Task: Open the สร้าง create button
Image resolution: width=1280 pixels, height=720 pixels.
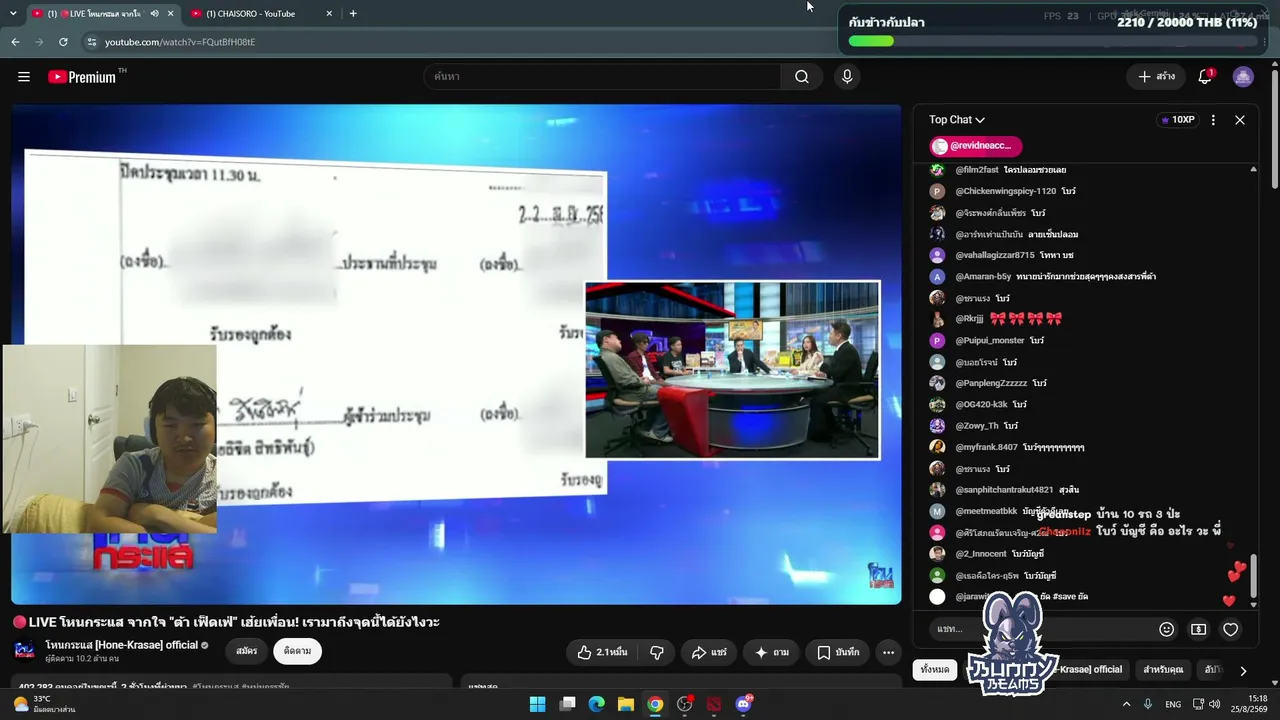Action: [x=1156, y=77]
